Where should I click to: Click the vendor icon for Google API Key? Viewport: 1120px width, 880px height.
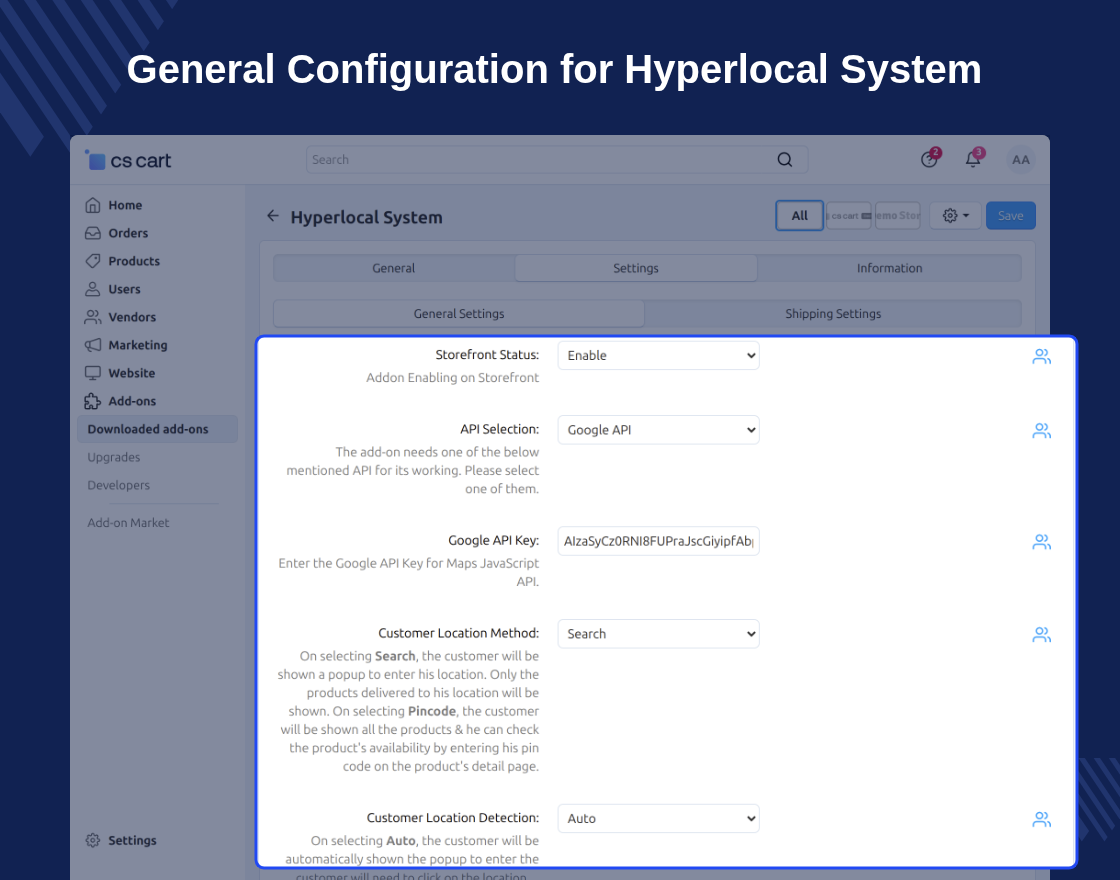tap(1041, 541)
